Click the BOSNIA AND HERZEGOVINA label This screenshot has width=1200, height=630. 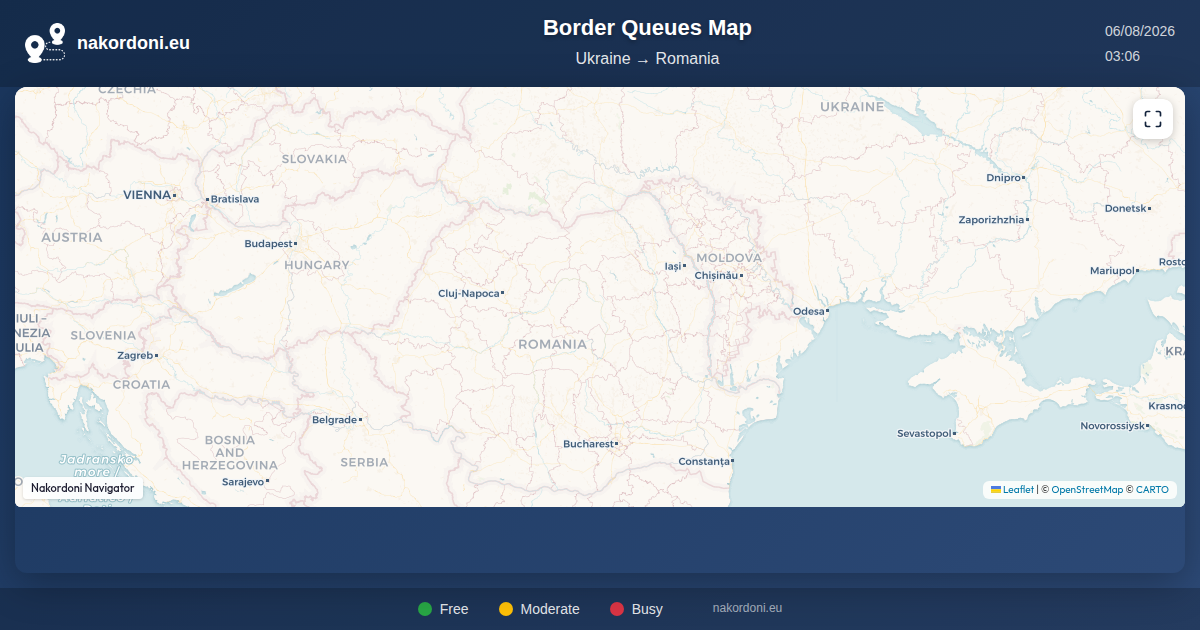[229, 452]
